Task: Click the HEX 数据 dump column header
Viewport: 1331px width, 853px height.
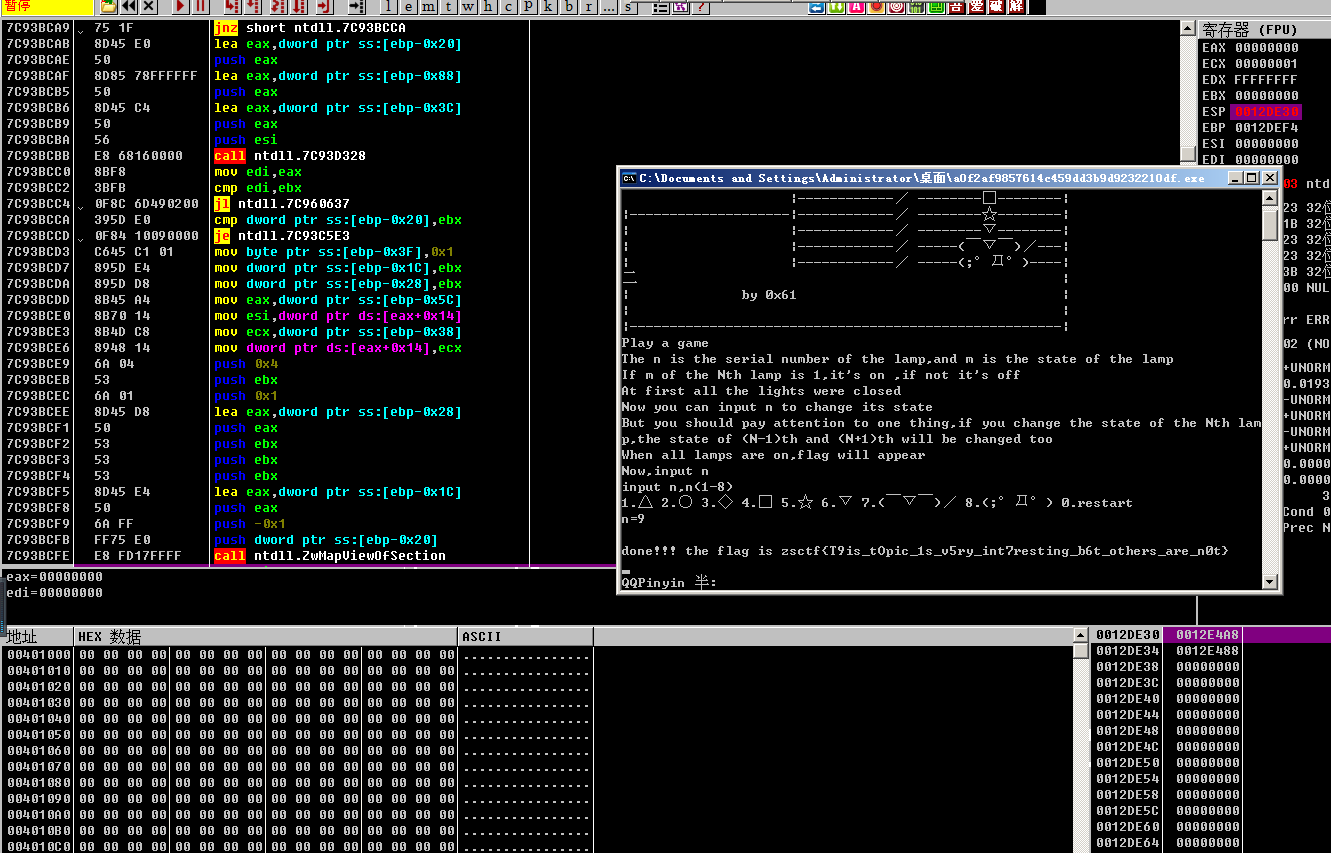Action: point(265,637)
